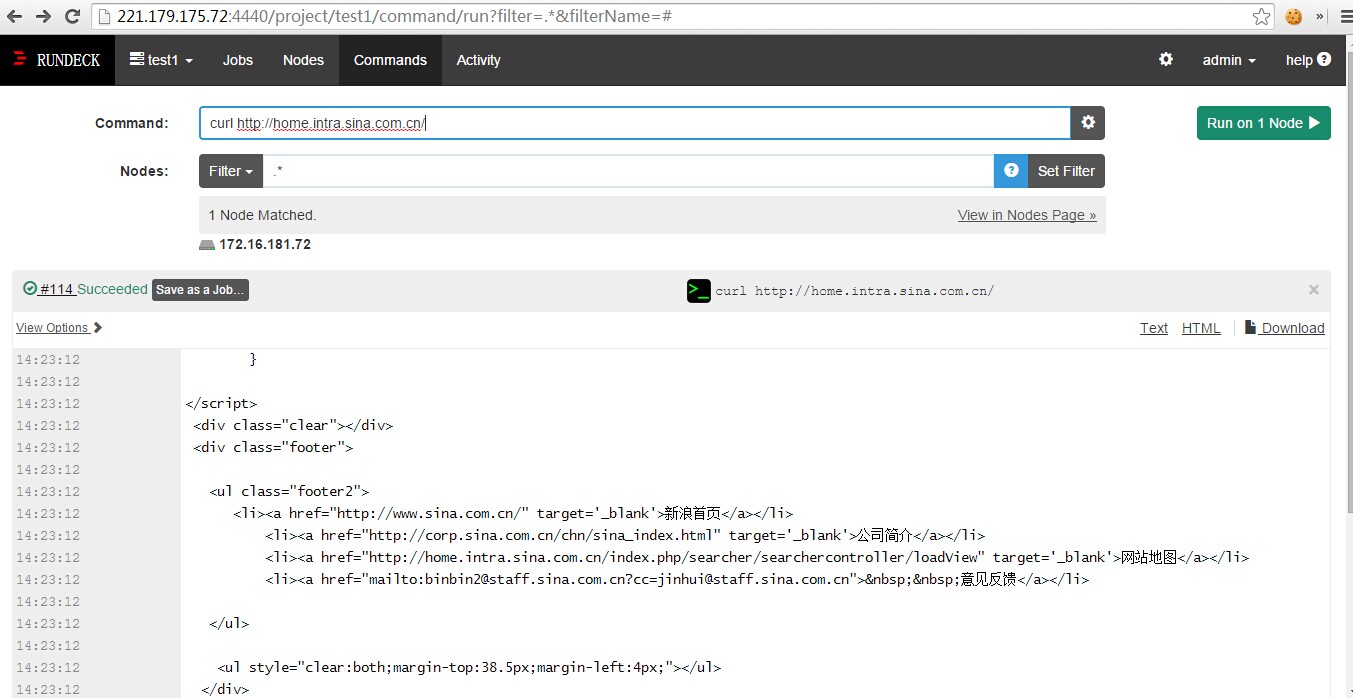
Task: Click the Set Filter button
Action: (x=1066, y=171)
